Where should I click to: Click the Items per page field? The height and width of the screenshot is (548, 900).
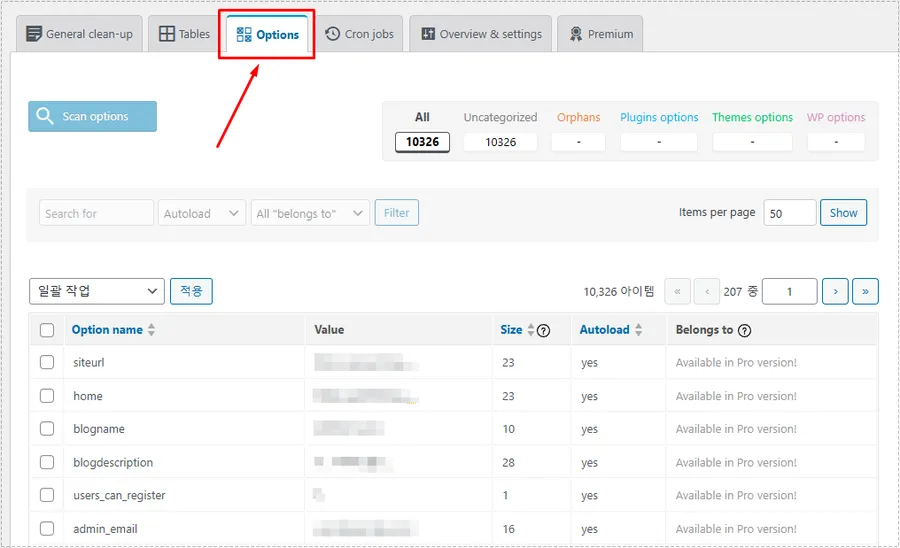tap(790, 213)
